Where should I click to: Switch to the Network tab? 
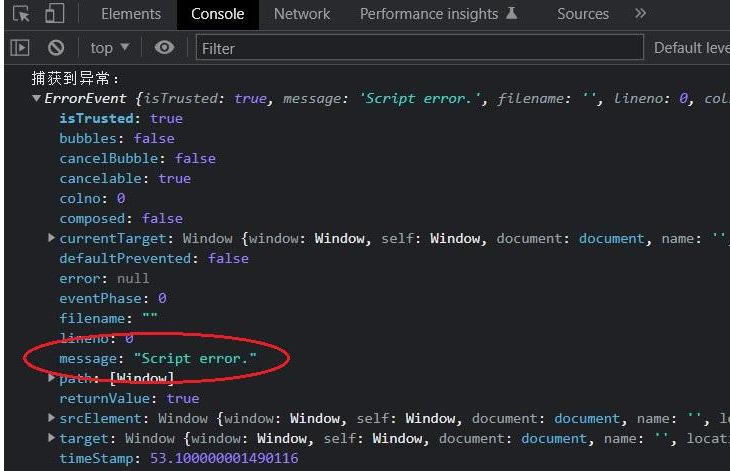pos(302,14)
